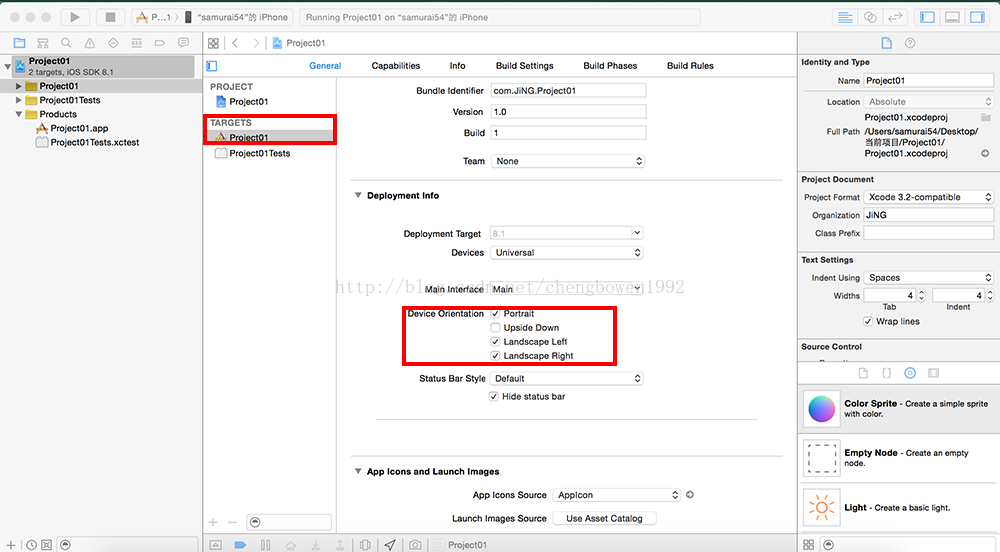Screen dimensions: 1000x552
Task: Toggle the Hide status bar checkbox
Action: [494, 396]
